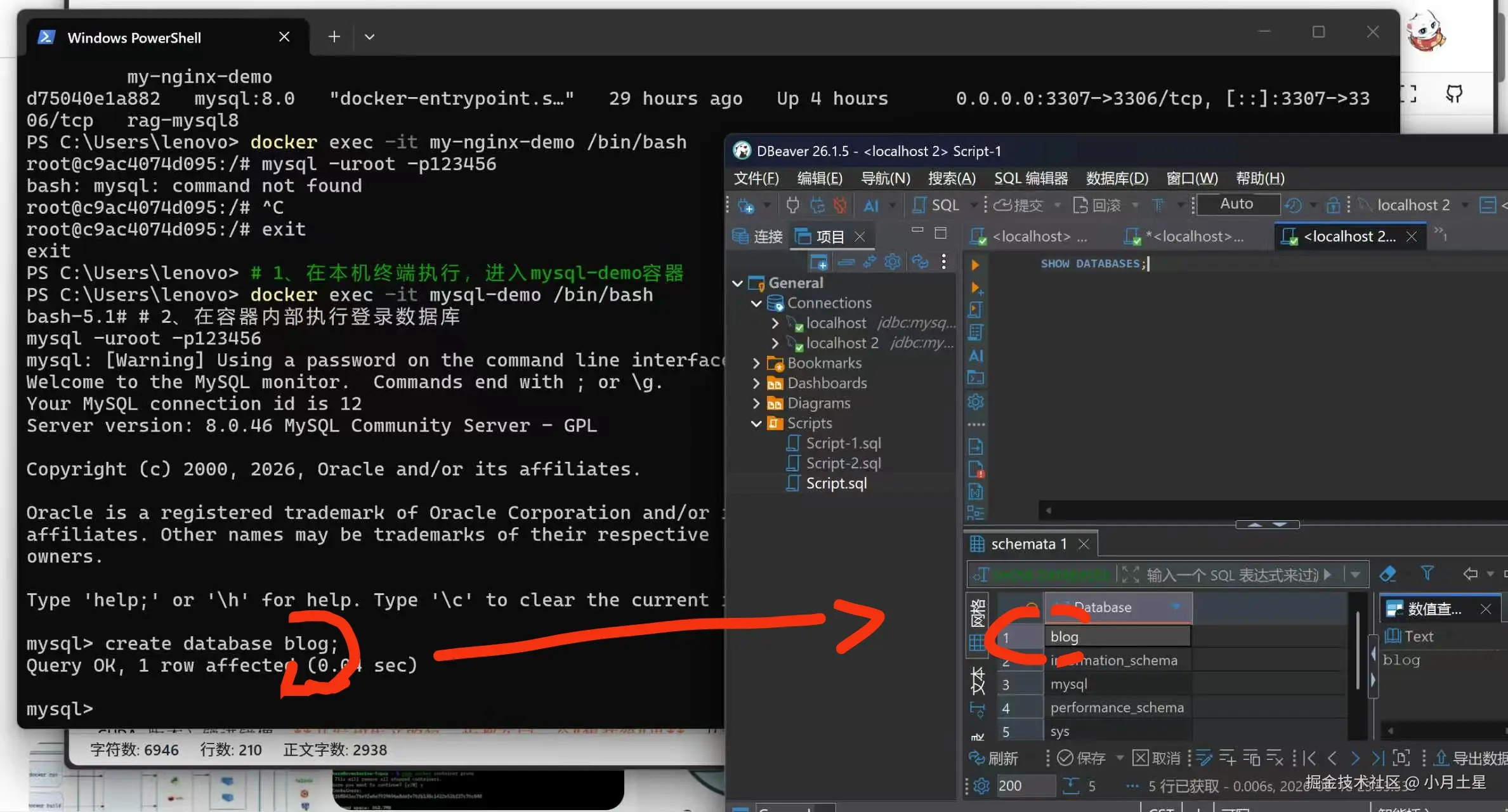Go to first row in results
Screen dimensions: 1508x812
pos(1309,757)
